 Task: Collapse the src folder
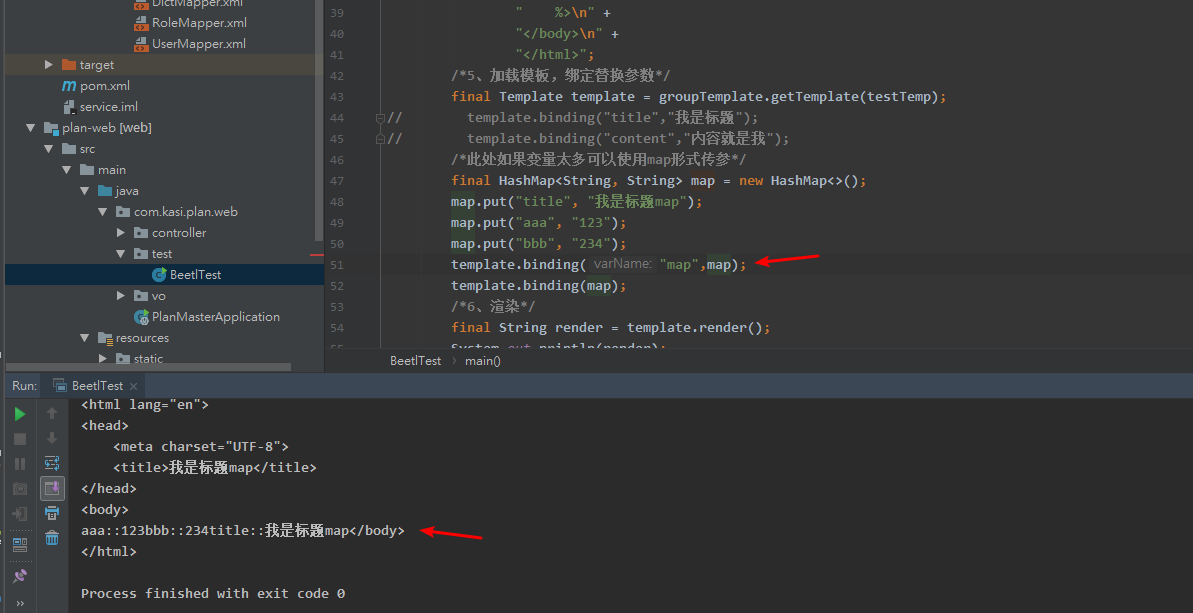click(49, 149)
